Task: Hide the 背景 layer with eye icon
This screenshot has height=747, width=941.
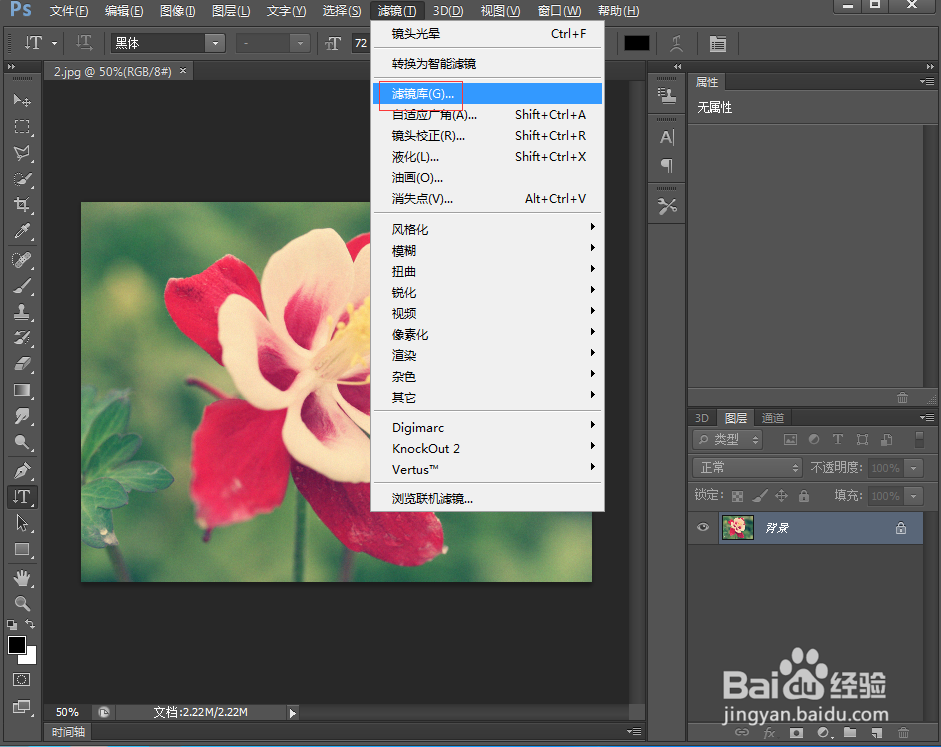Action: pyautogui.click(x=703, y=527)
